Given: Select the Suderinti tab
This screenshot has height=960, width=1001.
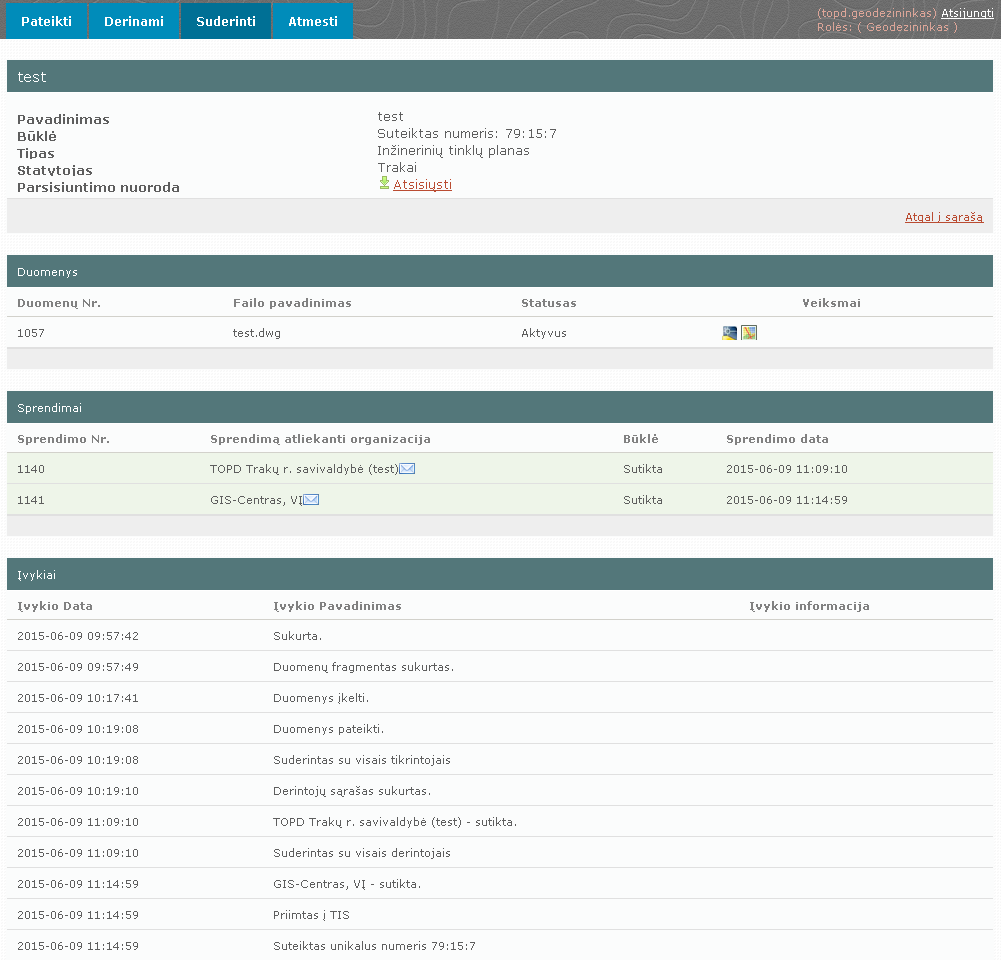Looking at the screenshot, I should 226,21.
